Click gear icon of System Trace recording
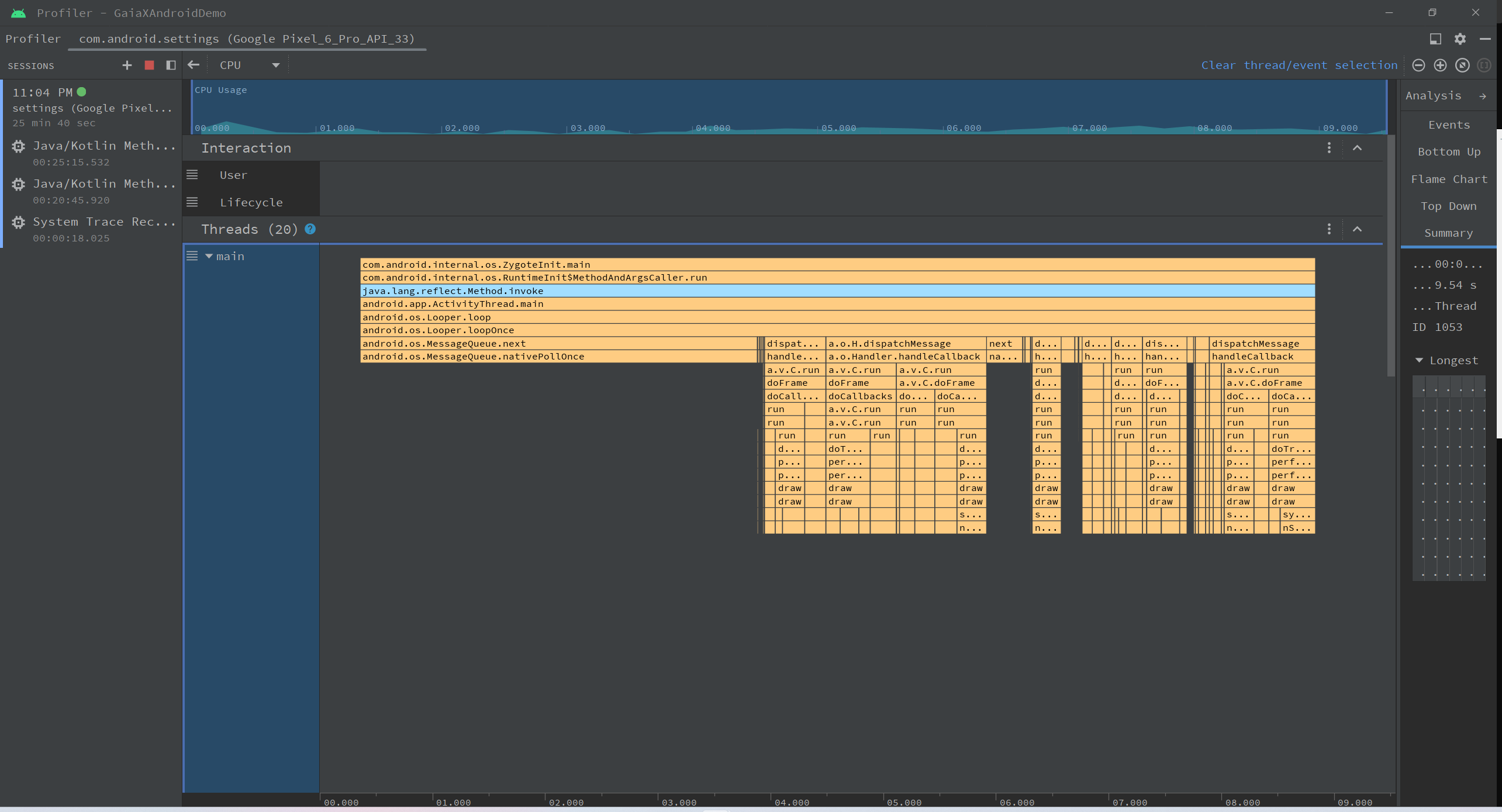This screenshot has width=1502, height=812. pyautogui.click(x=19, y=222)
